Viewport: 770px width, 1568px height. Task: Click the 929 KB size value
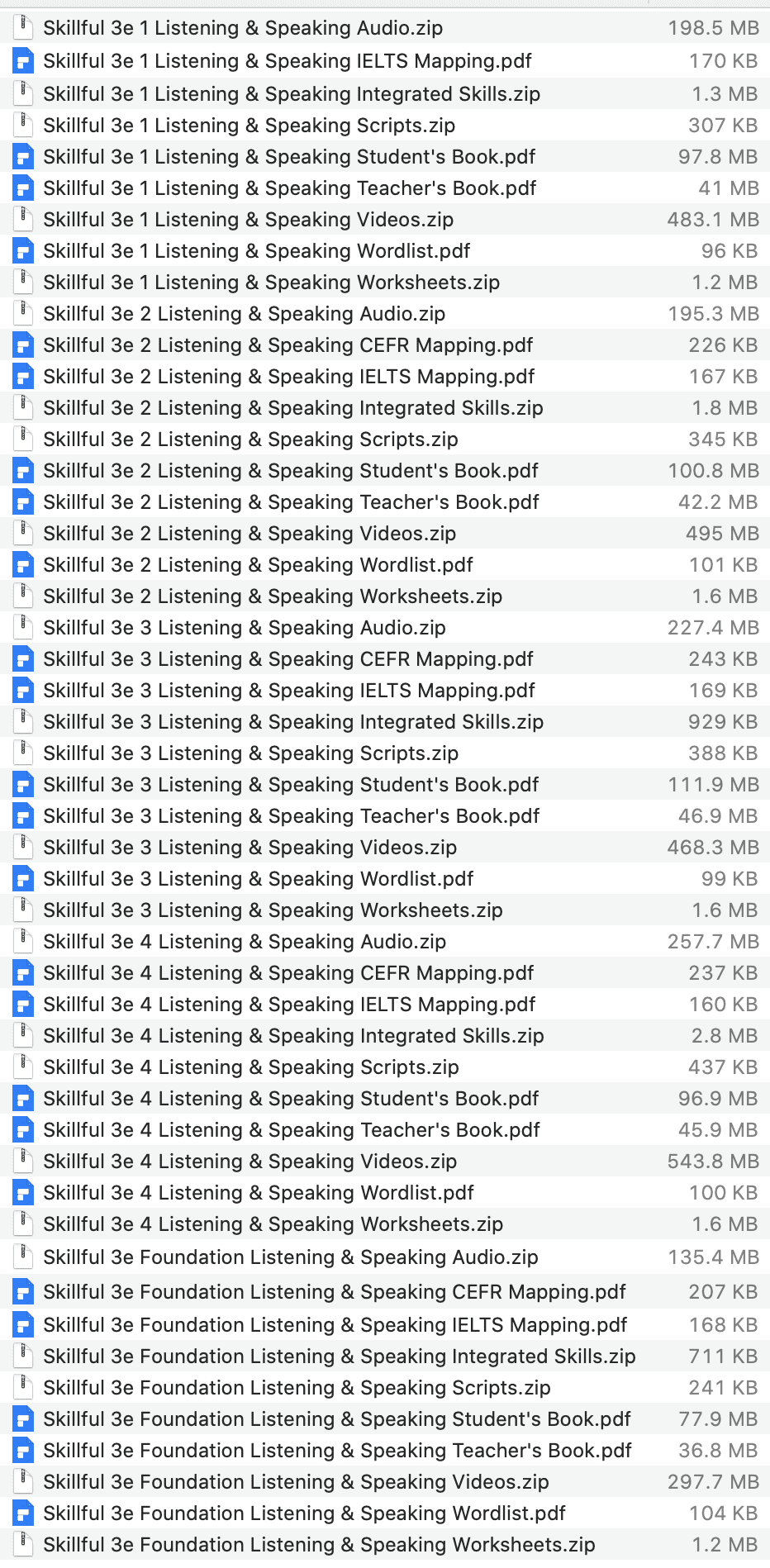[723, 722]
